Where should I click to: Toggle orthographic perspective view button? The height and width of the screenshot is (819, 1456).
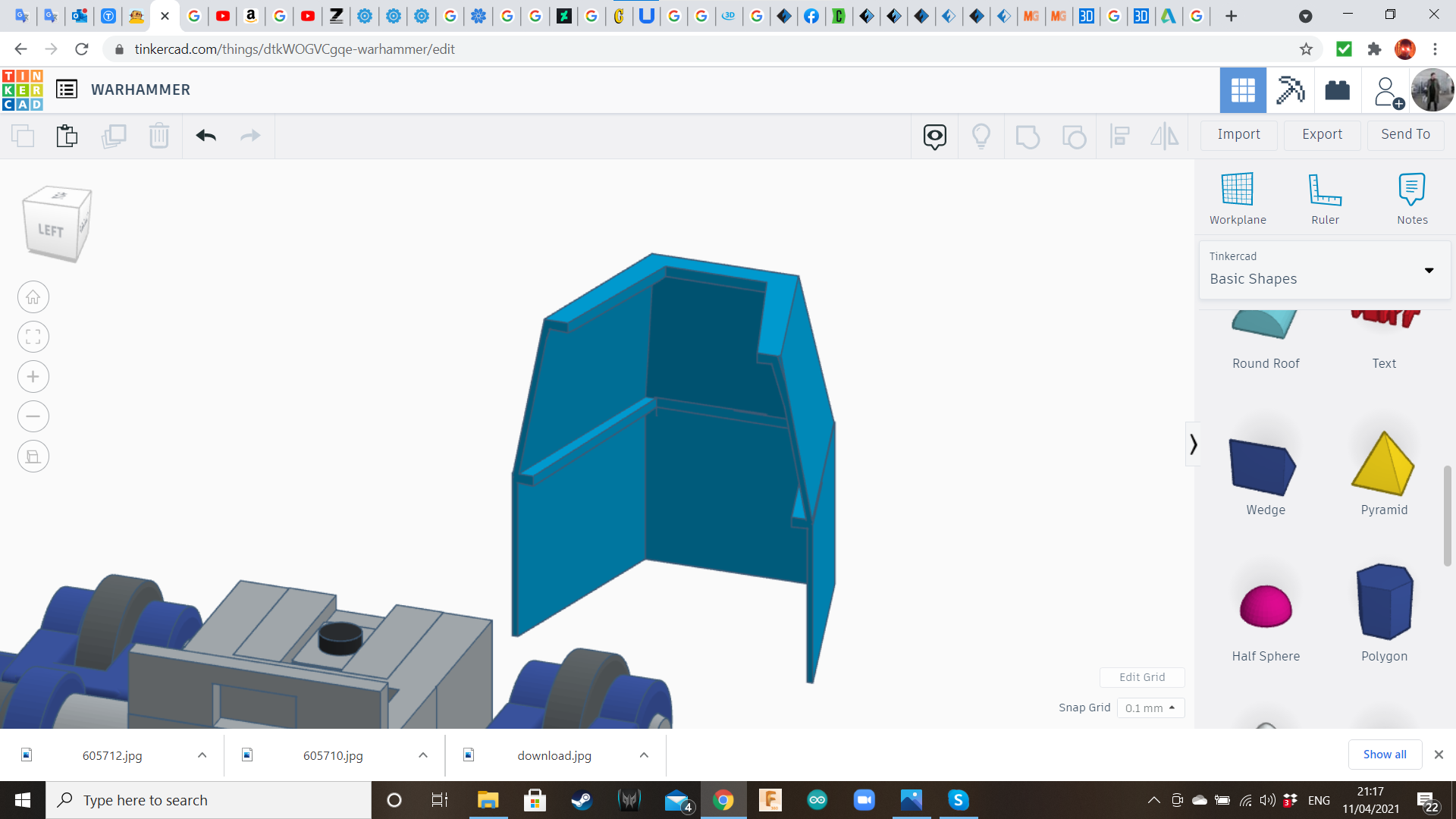tap(33, 457)
